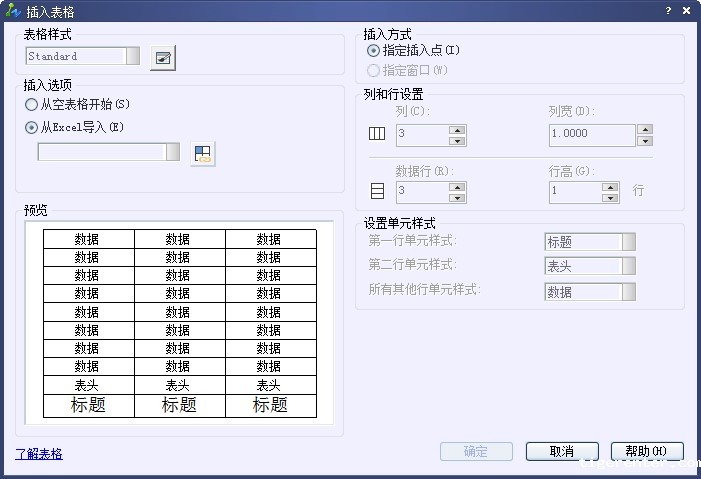Click the help question mark in title bar
Viewport: 701px width, 479px height.
(x=668, y=10)
